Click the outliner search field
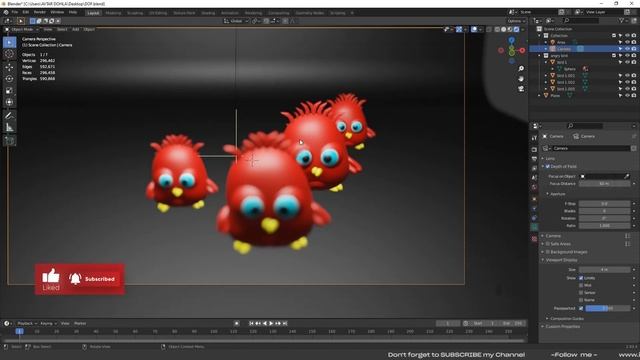Image resolution: width=640 pixels, height=360 pixels. coord(580,20)
